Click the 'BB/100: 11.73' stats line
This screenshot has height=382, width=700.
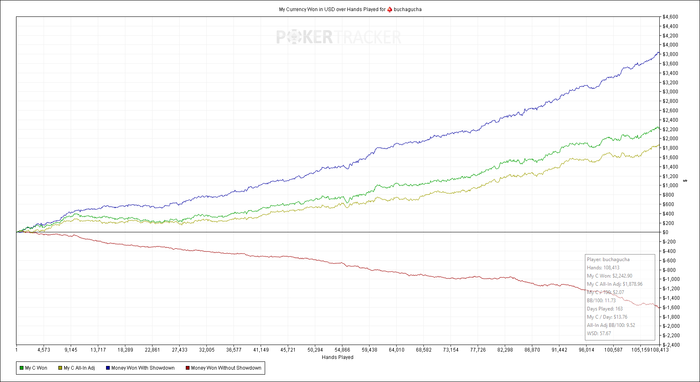[x=601, y=300]
